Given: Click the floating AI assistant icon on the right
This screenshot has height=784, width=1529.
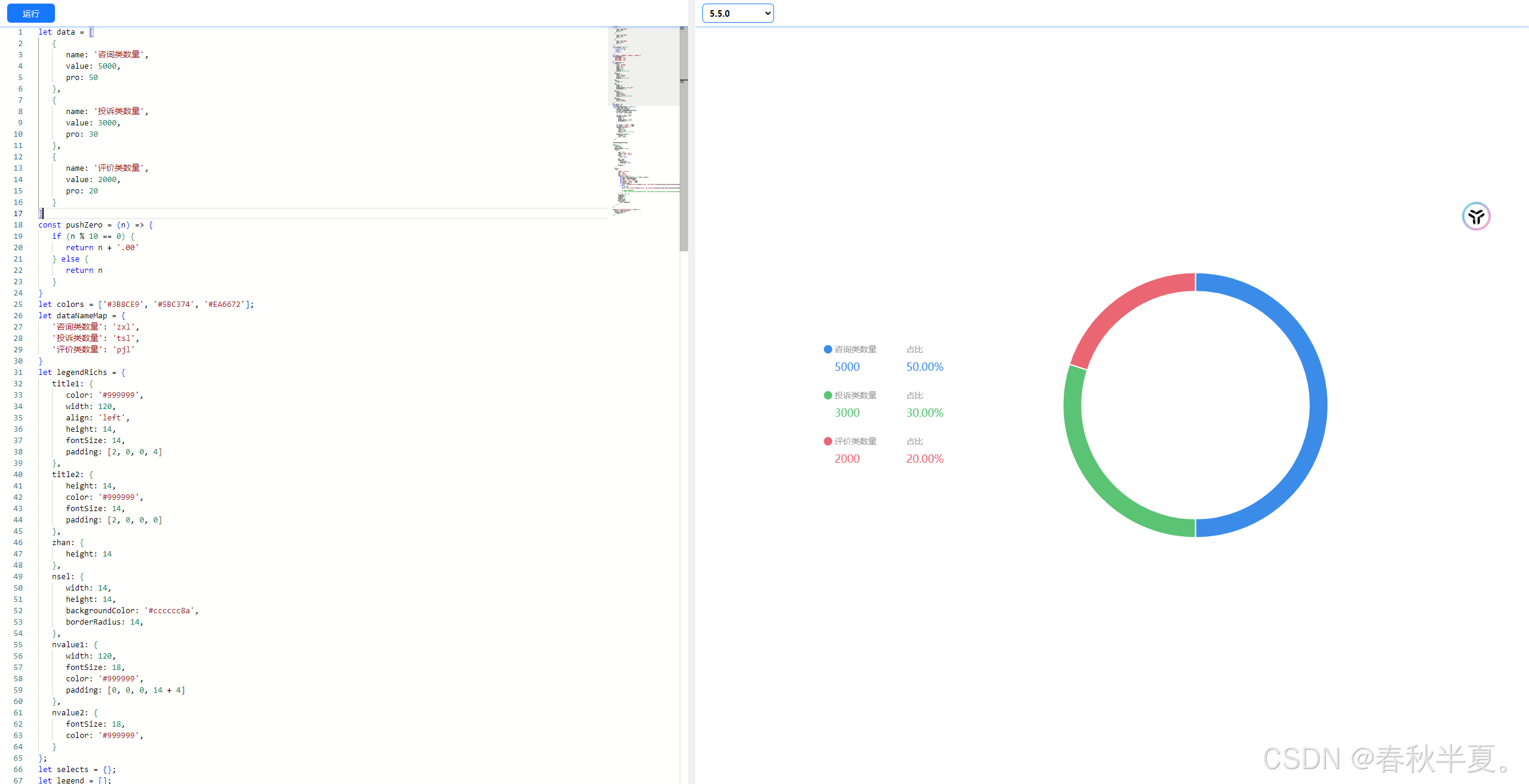Looking at the screenshot, I should 1475,216.
